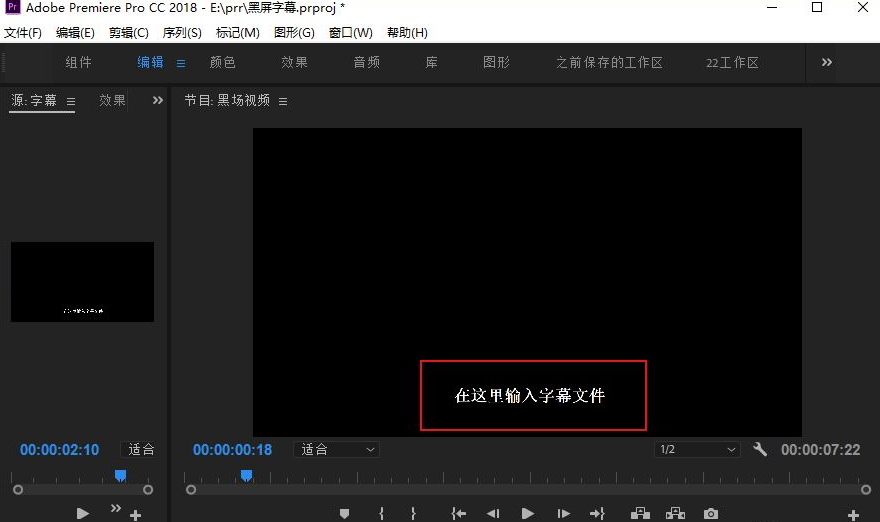Click program timecode 00:00:00:18
Viewport: 880px width, 522px height.
point(232,450)
